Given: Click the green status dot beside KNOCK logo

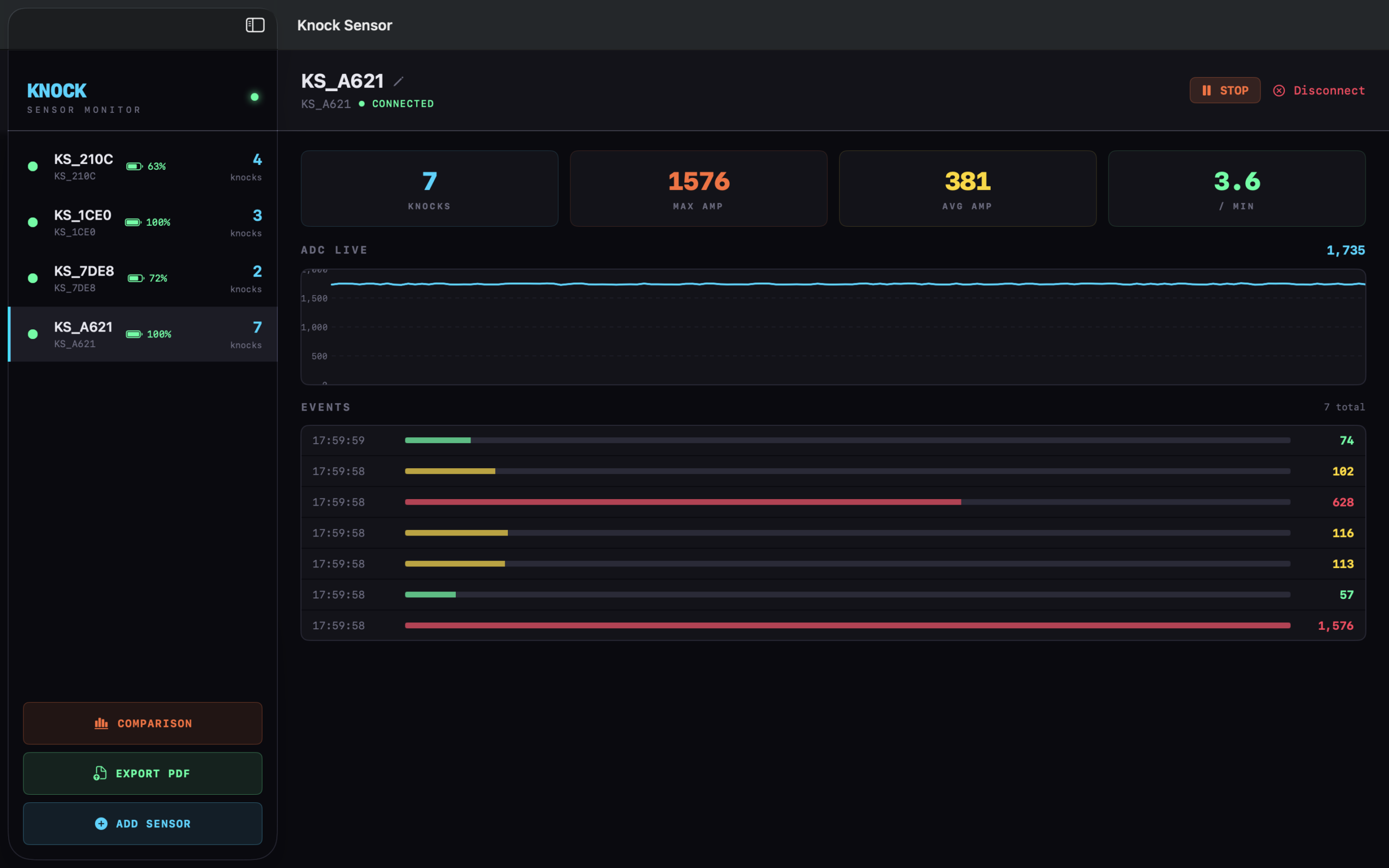Looking at the screenshot, I should click(255, 97).
